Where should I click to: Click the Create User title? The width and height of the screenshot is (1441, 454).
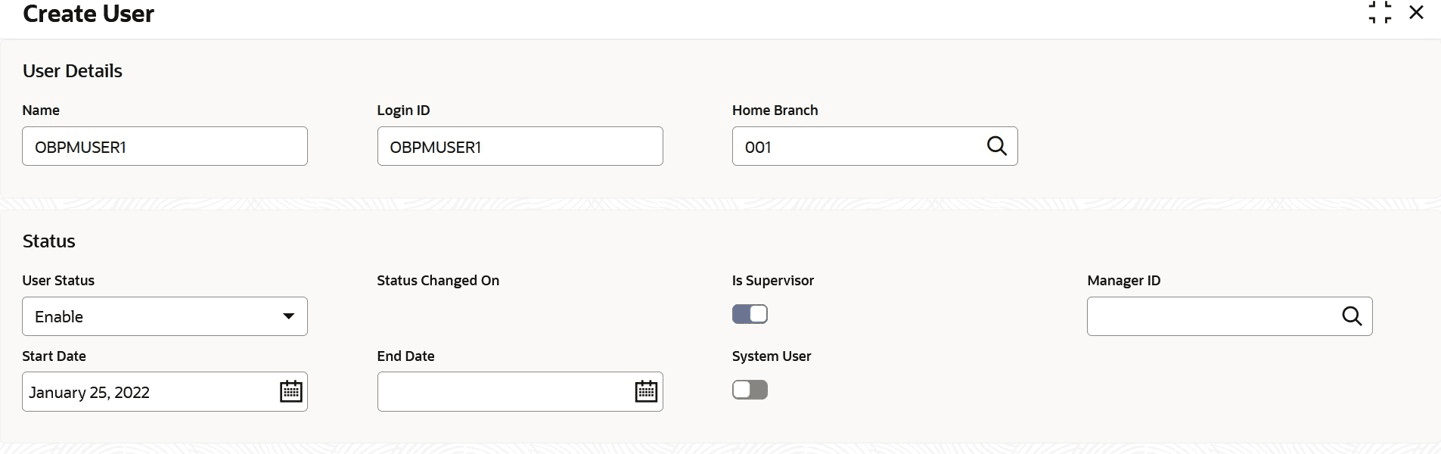(88, 15)
